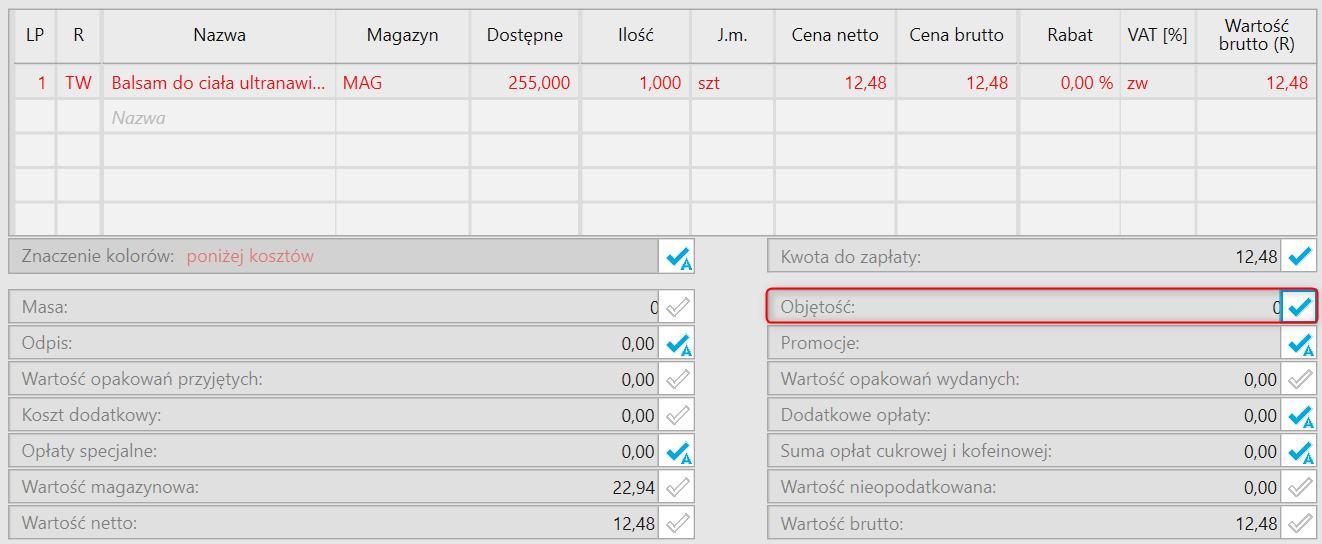Image resolution: width=1322 pixels, height=544 pixels.
Task: Click the checkmark icon beside Znaczenie kolorów
Action: [677, 257]
